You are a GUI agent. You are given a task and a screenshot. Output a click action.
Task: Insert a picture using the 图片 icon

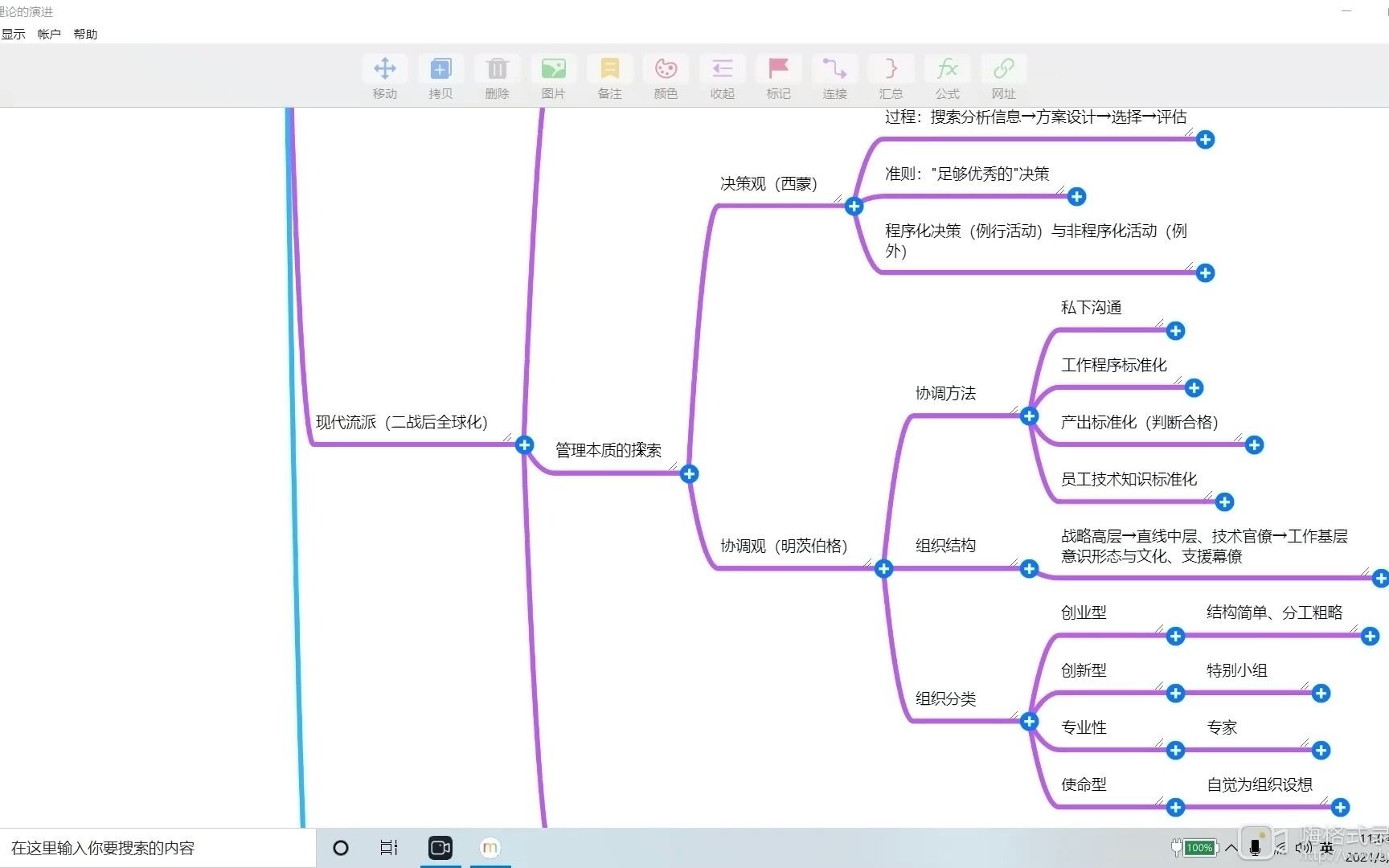pos(553,76)
